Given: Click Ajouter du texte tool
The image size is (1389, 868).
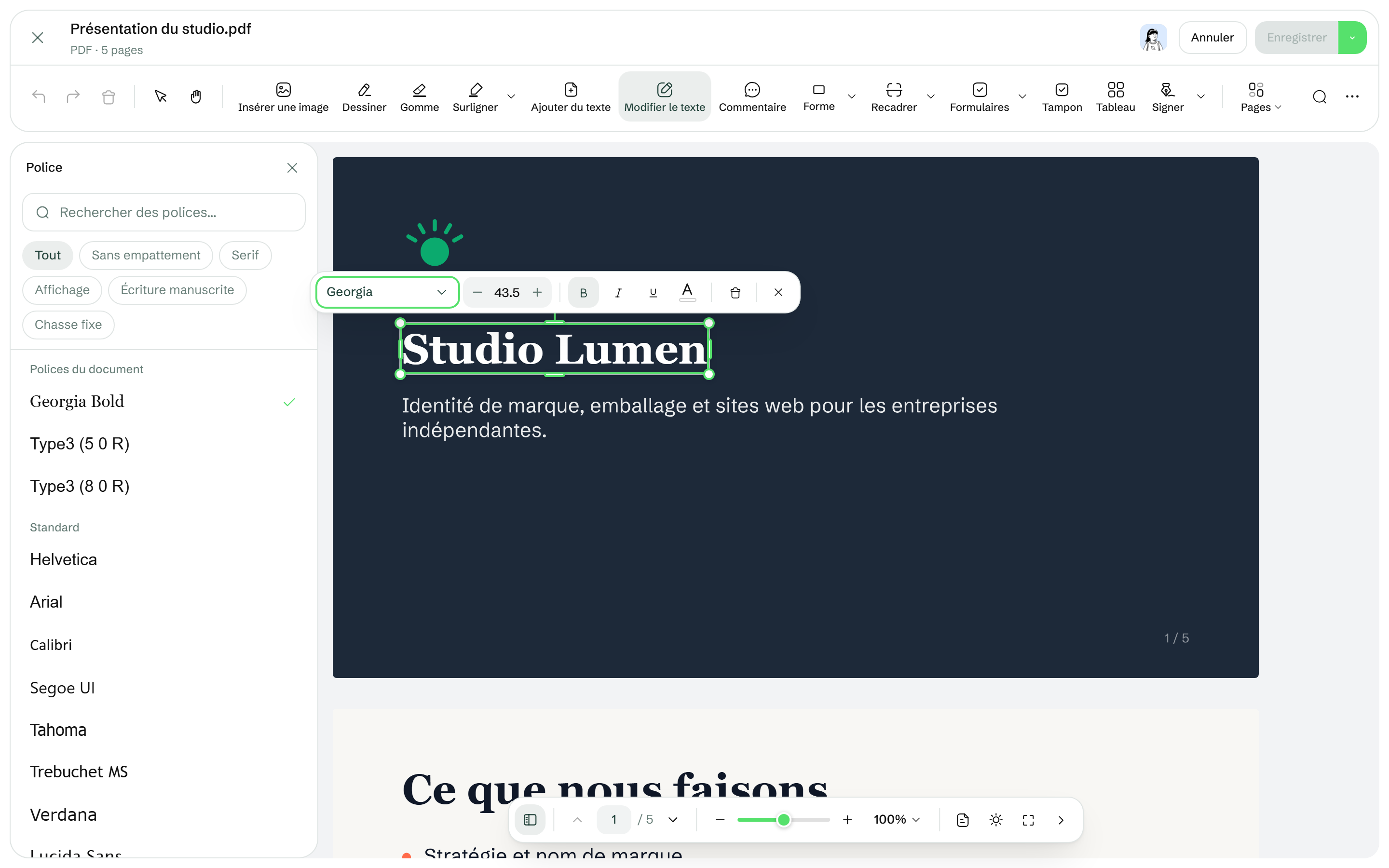Looking at the screenshot, I should 571,96.
